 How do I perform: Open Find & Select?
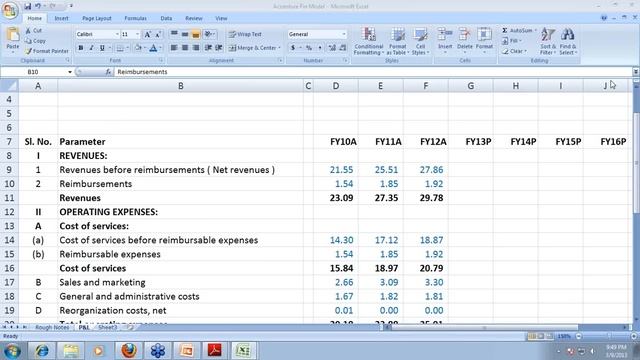[x=568, y=41]
